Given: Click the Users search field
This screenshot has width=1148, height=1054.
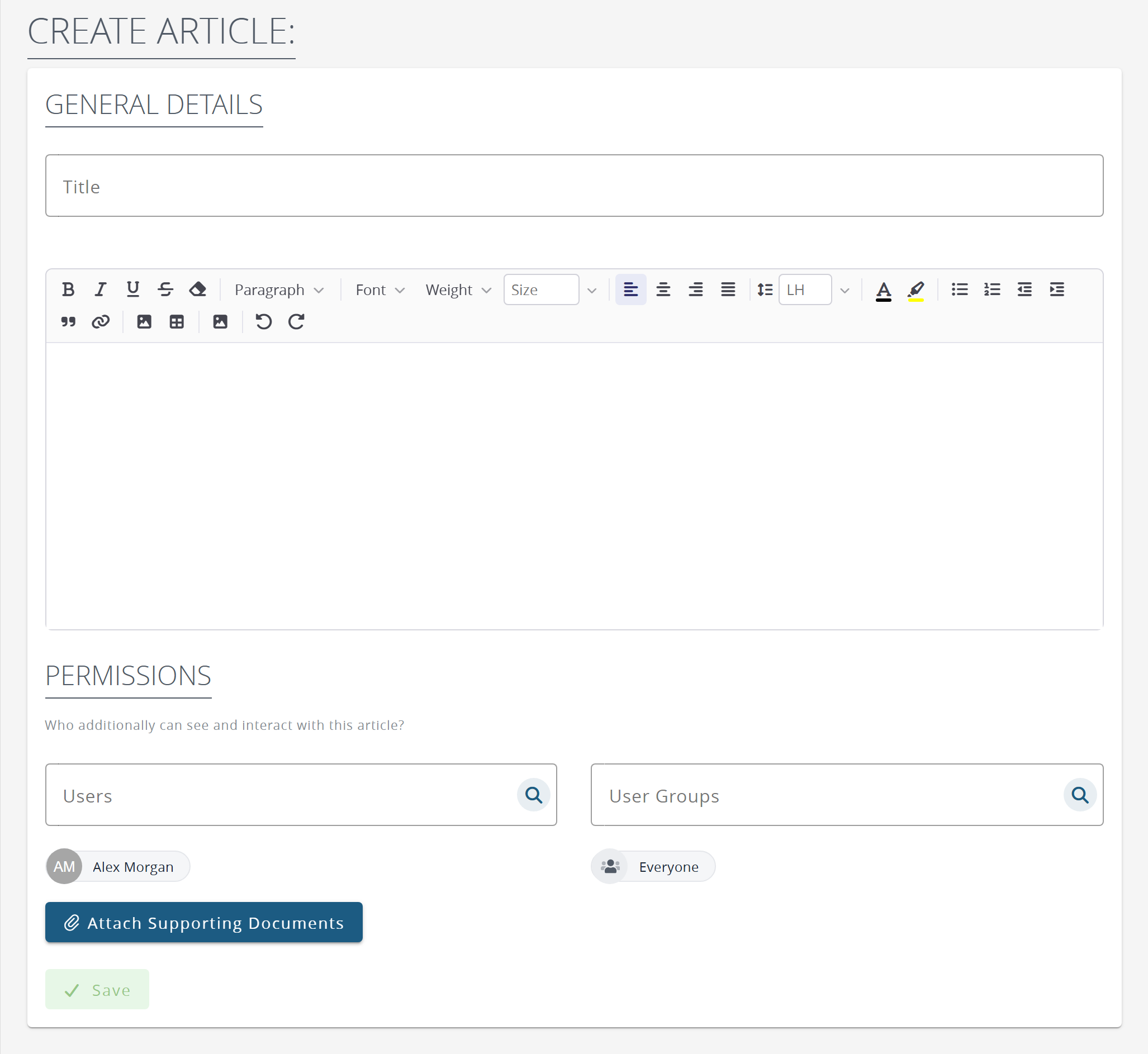Looking at the screenshot, I should pyautogui.click(x=301, y=795).
